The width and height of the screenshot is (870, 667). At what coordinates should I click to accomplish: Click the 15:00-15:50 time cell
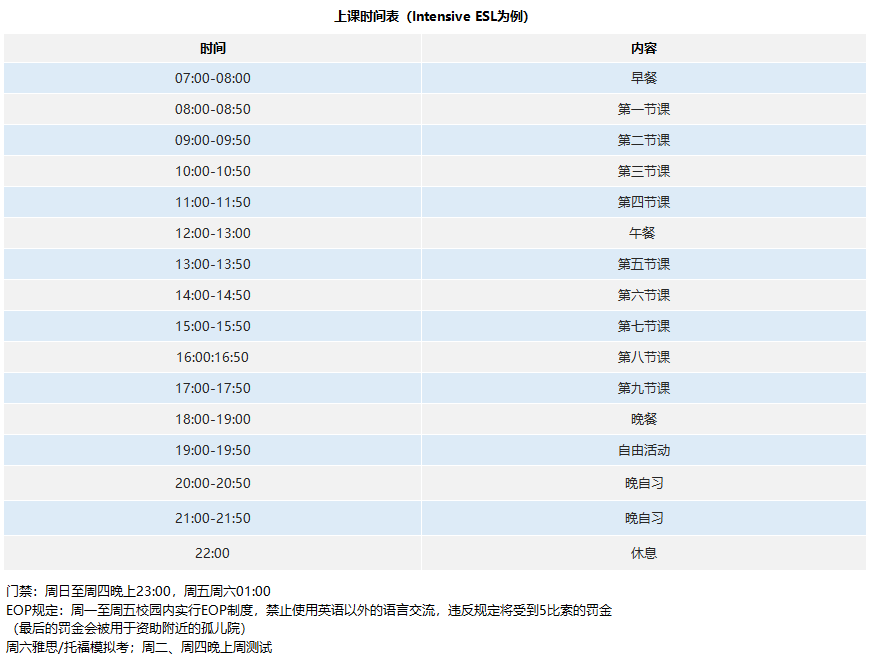(213, 326)
